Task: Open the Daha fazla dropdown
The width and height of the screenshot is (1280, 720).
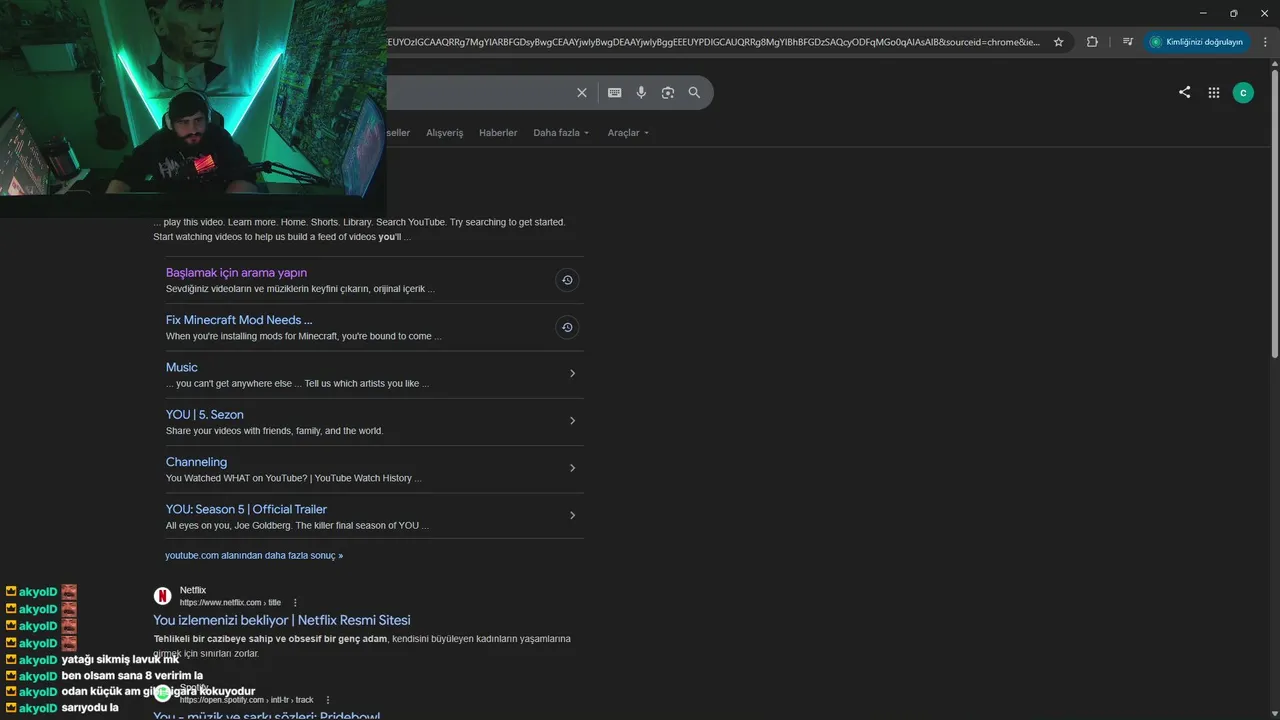Action: (x=561, y=133)
